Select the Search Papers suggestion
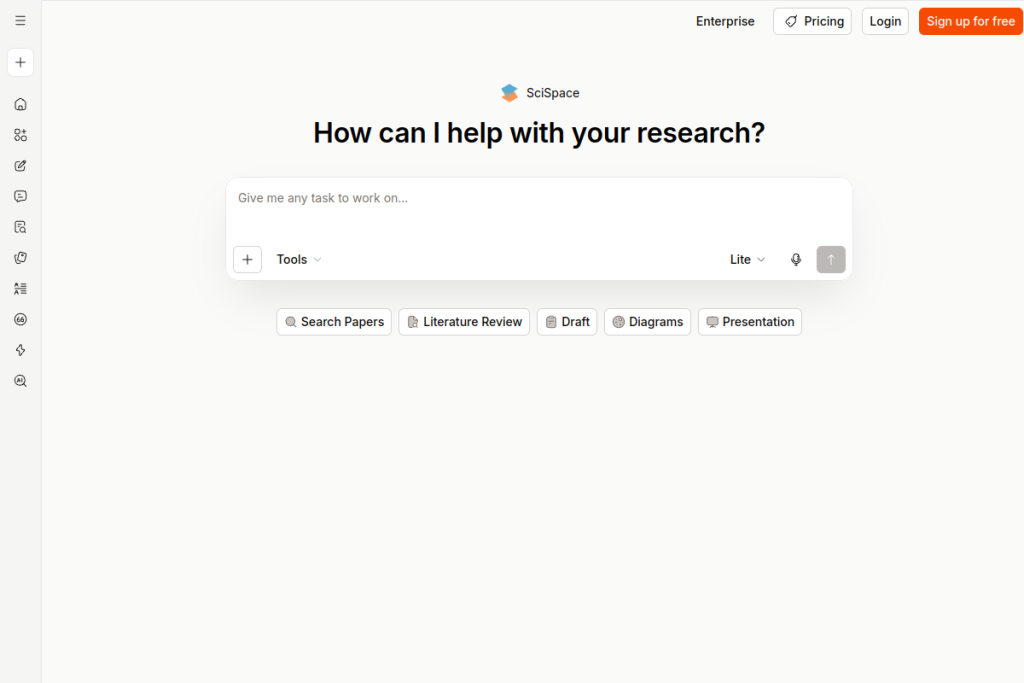 point(334,322)
